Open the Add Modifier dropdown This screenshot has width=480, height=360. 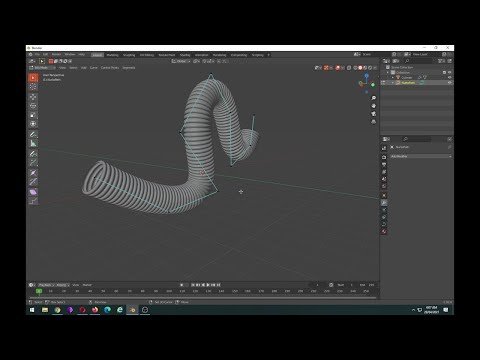[421, 156]
